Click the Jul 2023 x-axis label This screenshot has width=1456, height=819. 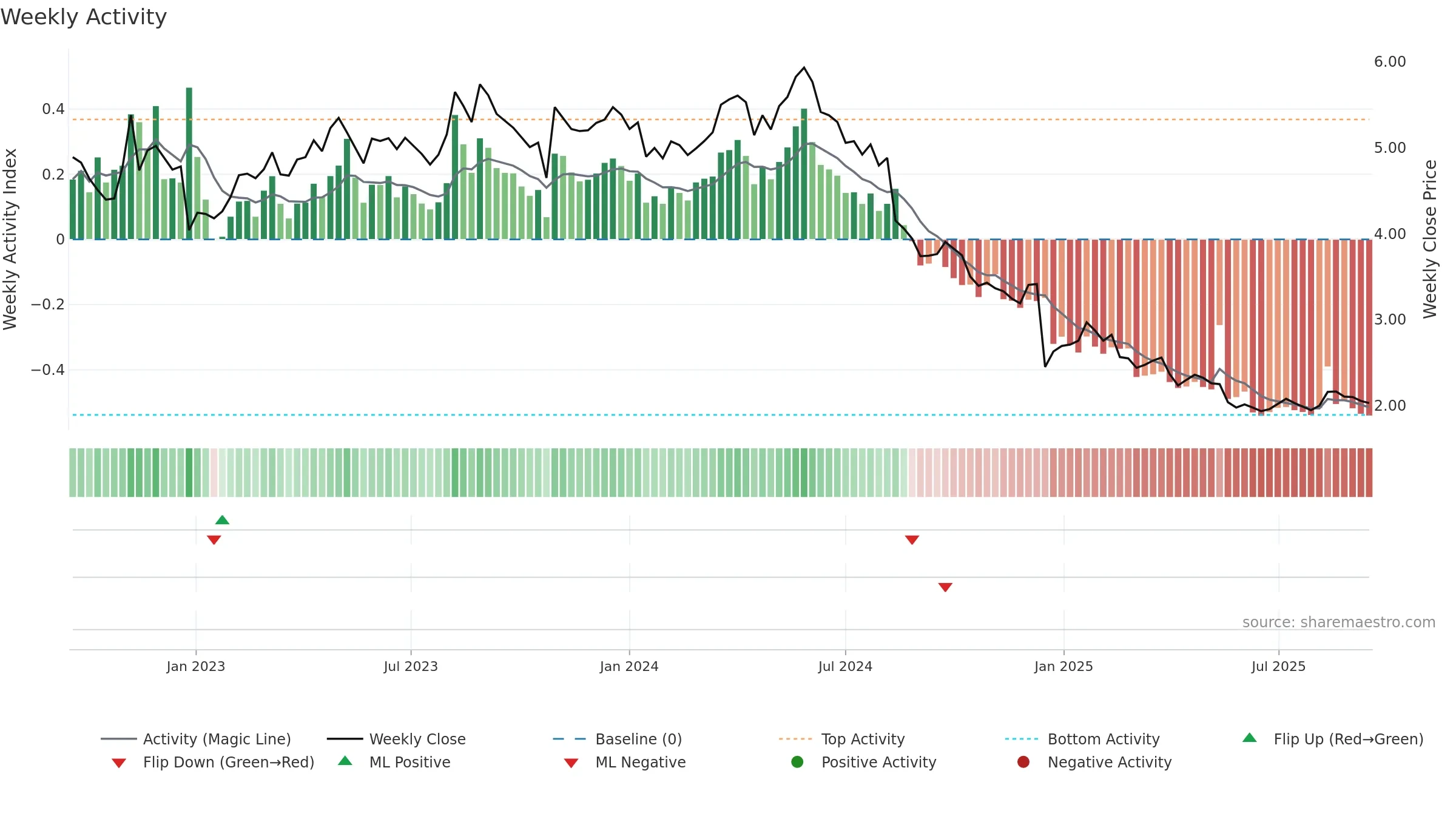[x=411, y=666]
